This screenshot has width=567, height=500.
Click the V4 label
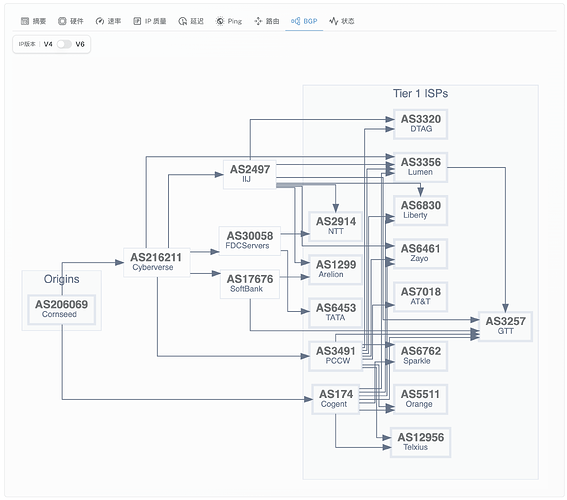(x=48, y=44)
